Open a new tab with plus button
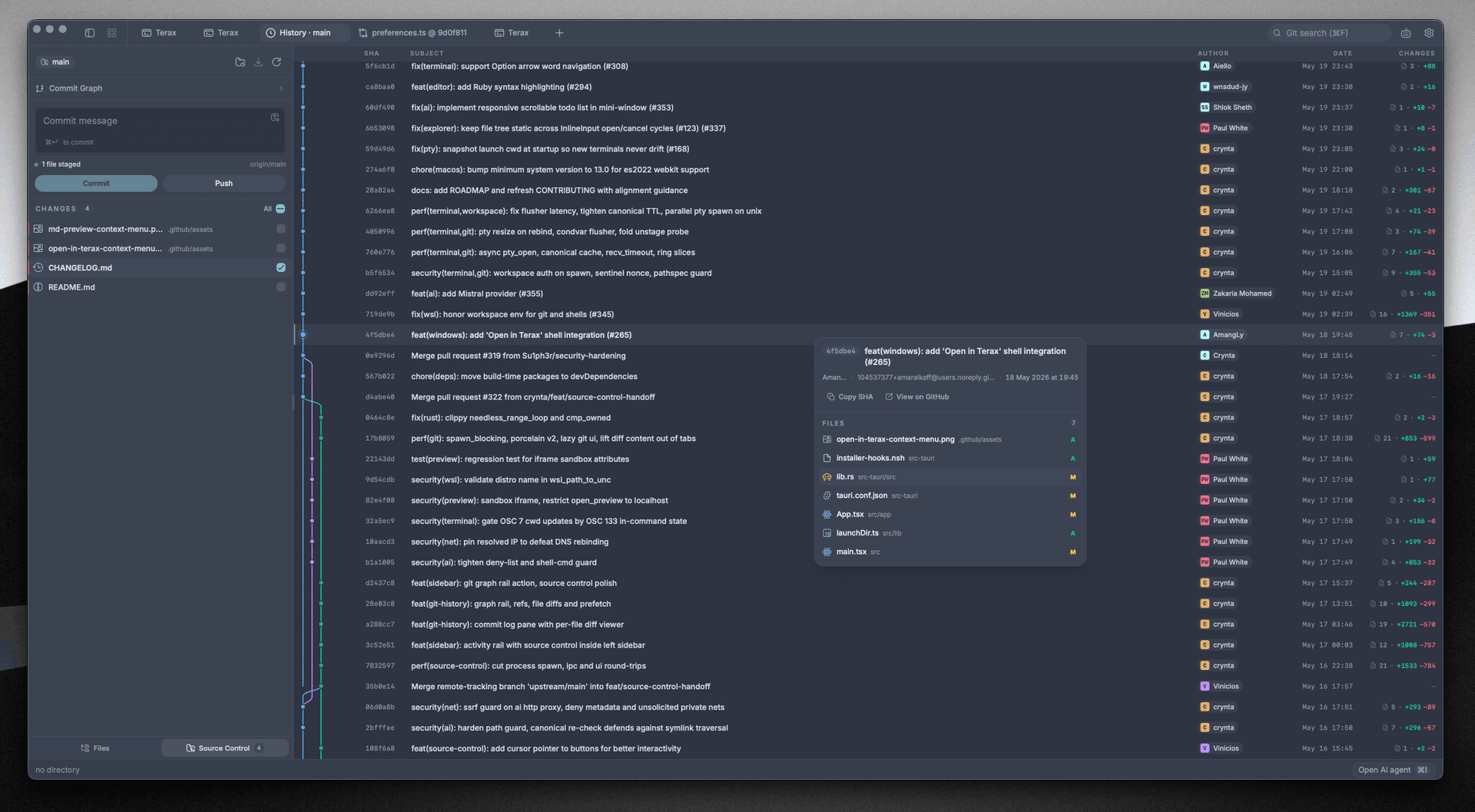This screenshot has height=812, width=1475. pos(559,33)
